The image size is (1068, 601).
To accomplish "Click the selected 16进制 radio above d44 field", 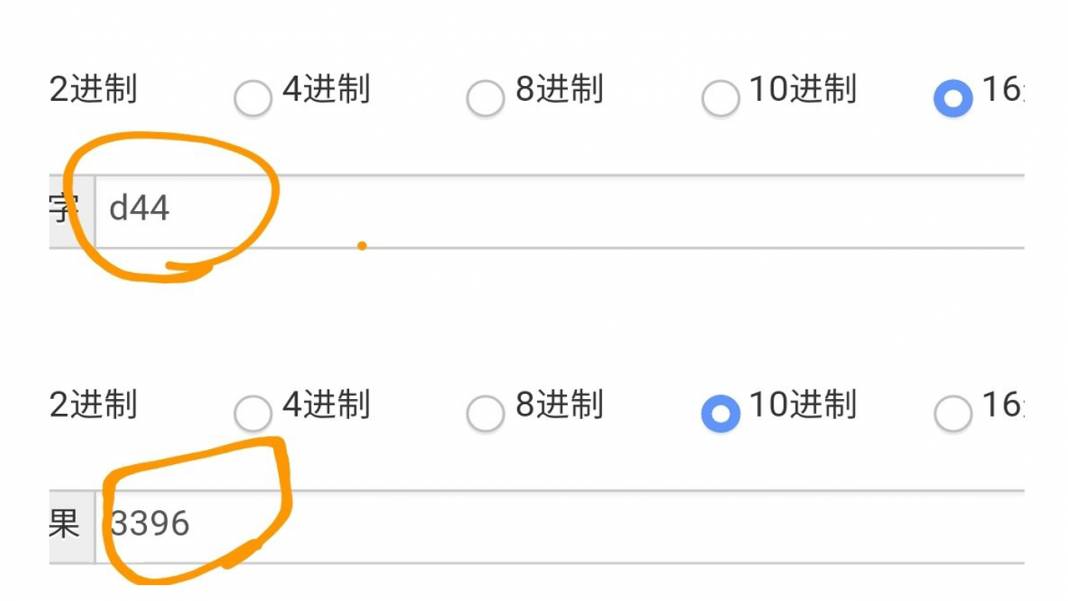I will pyautogui.click(x=953, y=98).
